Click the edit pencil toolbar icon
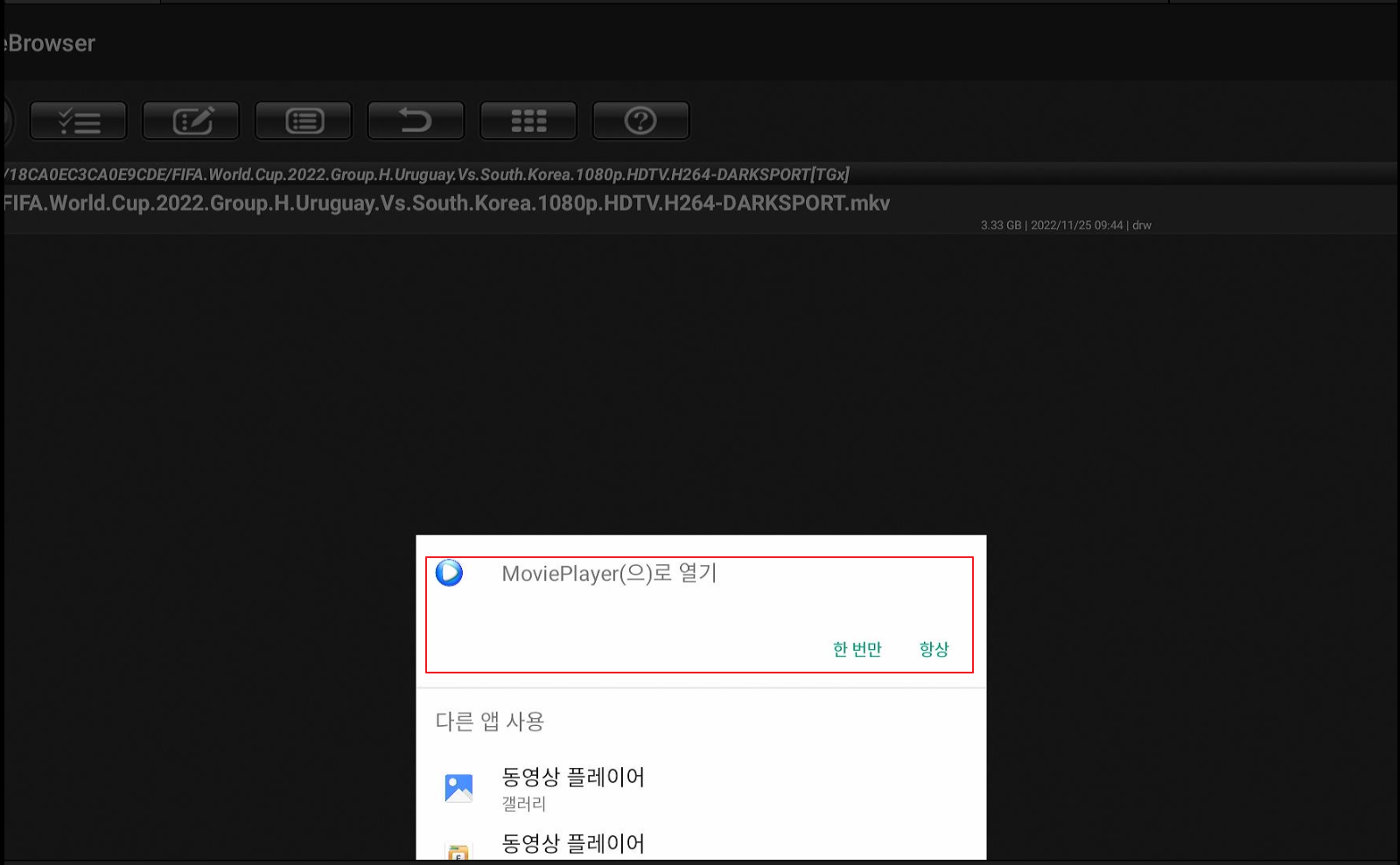This screenshot has height=865, width=1400. pyautogui.click(x=192, y=121)
